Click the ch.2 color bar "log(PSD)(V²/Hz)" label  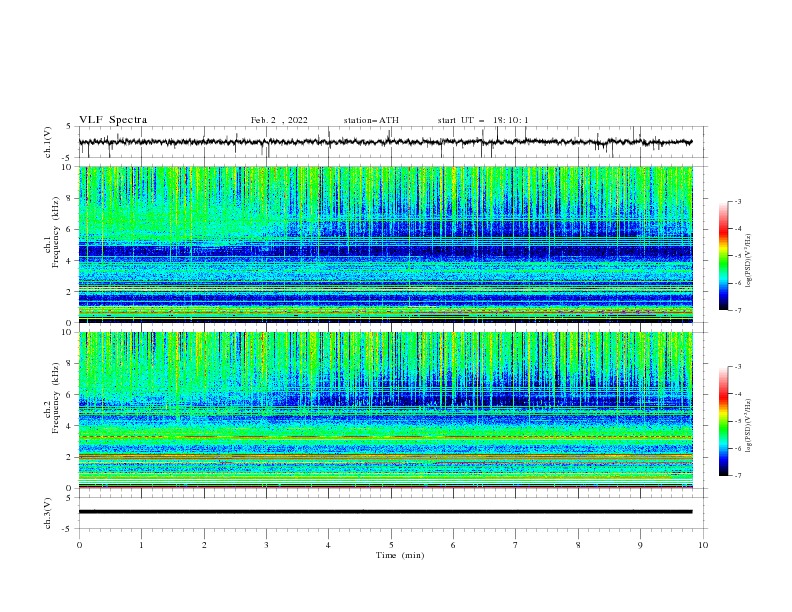[749, 425]
